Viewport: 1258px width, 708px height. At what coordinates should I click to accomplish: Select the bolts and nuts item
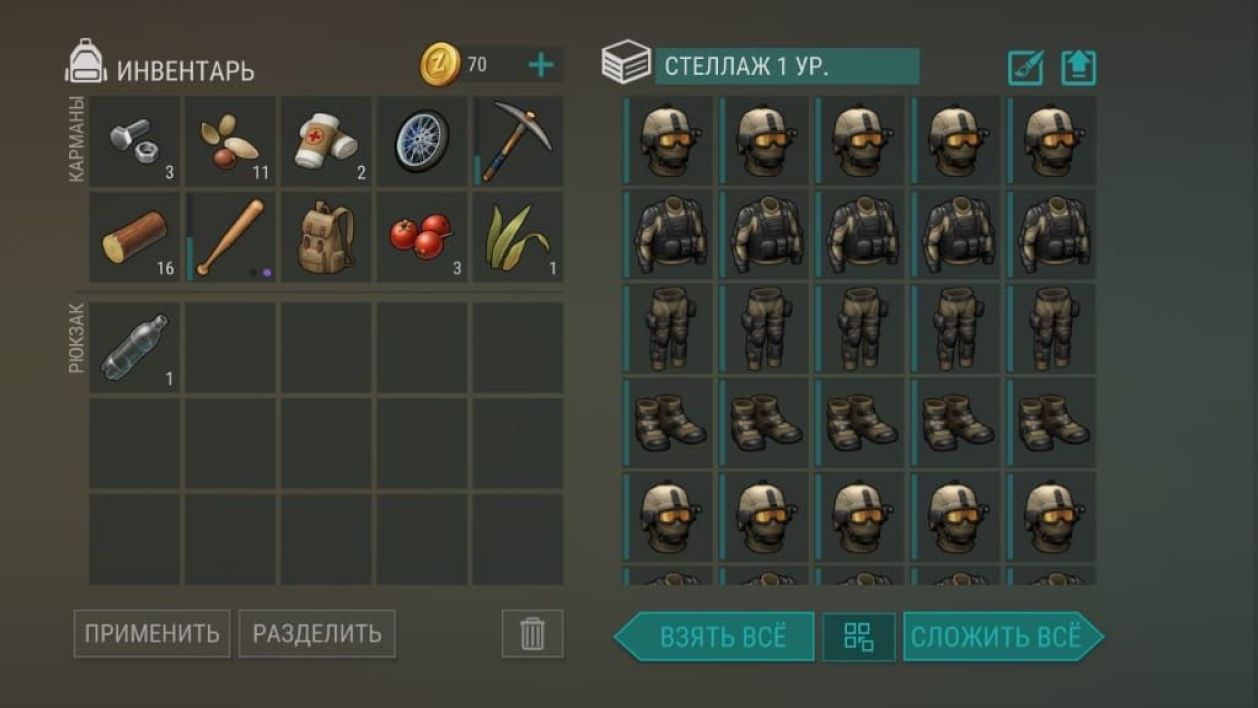pos(135,141)
